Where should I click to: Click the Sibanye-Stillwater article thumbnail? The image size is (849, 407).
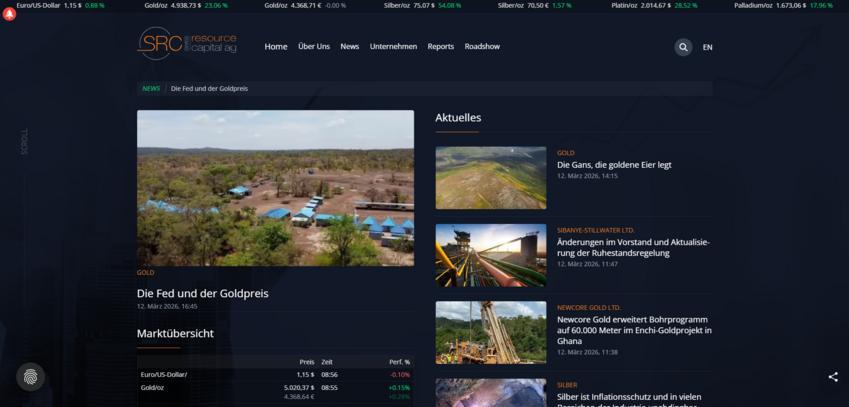tap(490, 255)
